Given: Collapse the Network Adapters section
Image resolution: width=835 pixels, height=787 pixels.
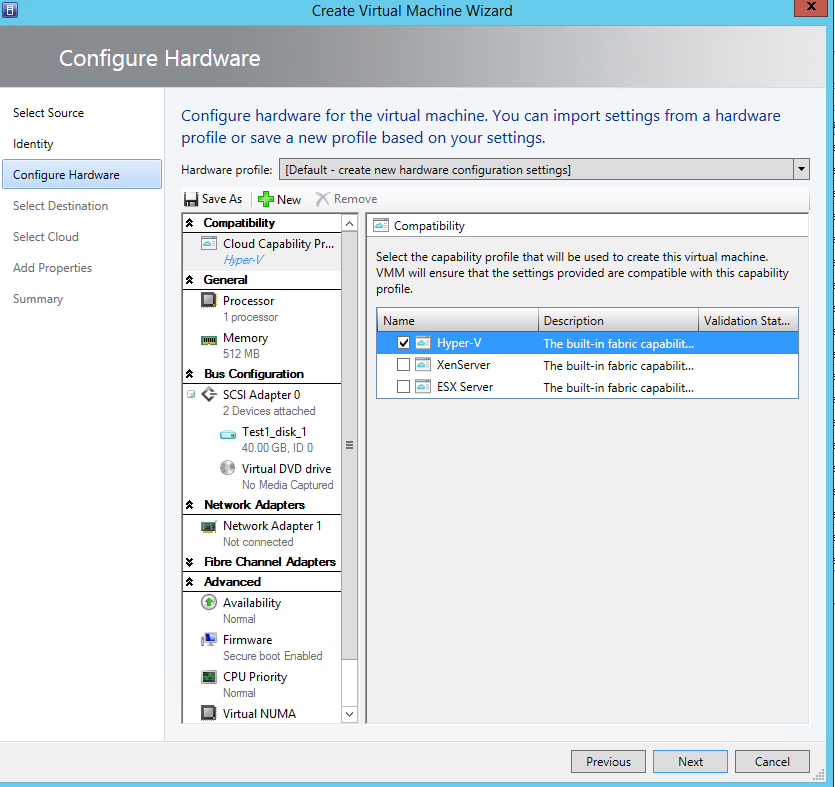Looking at the screenshot, I should (x=190, y=504).
